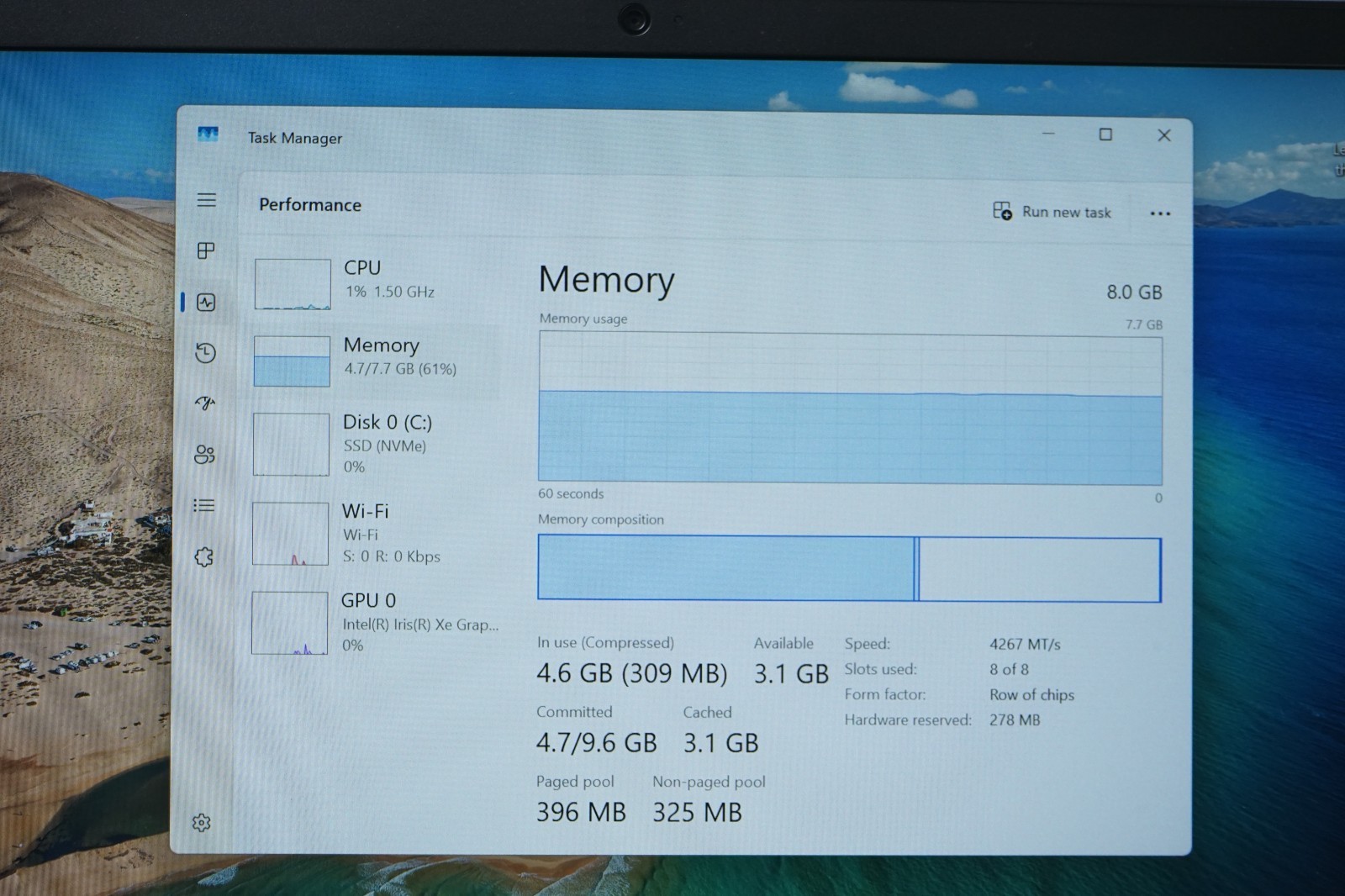The image size is (1345, 896).
Task: Click the Wi-Fi mini graph thumbnail
Action: tap(290, 534)
